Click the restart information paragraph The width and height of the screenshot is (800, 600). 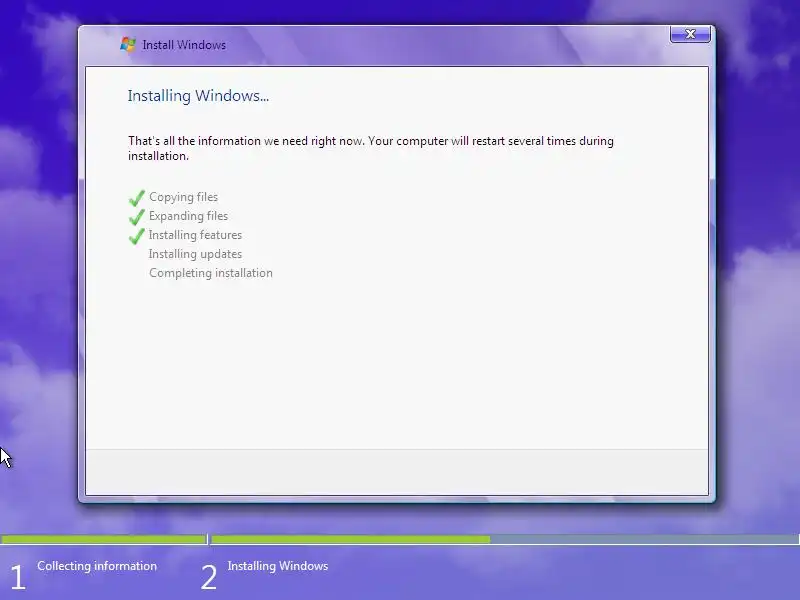tap(370, 148)
